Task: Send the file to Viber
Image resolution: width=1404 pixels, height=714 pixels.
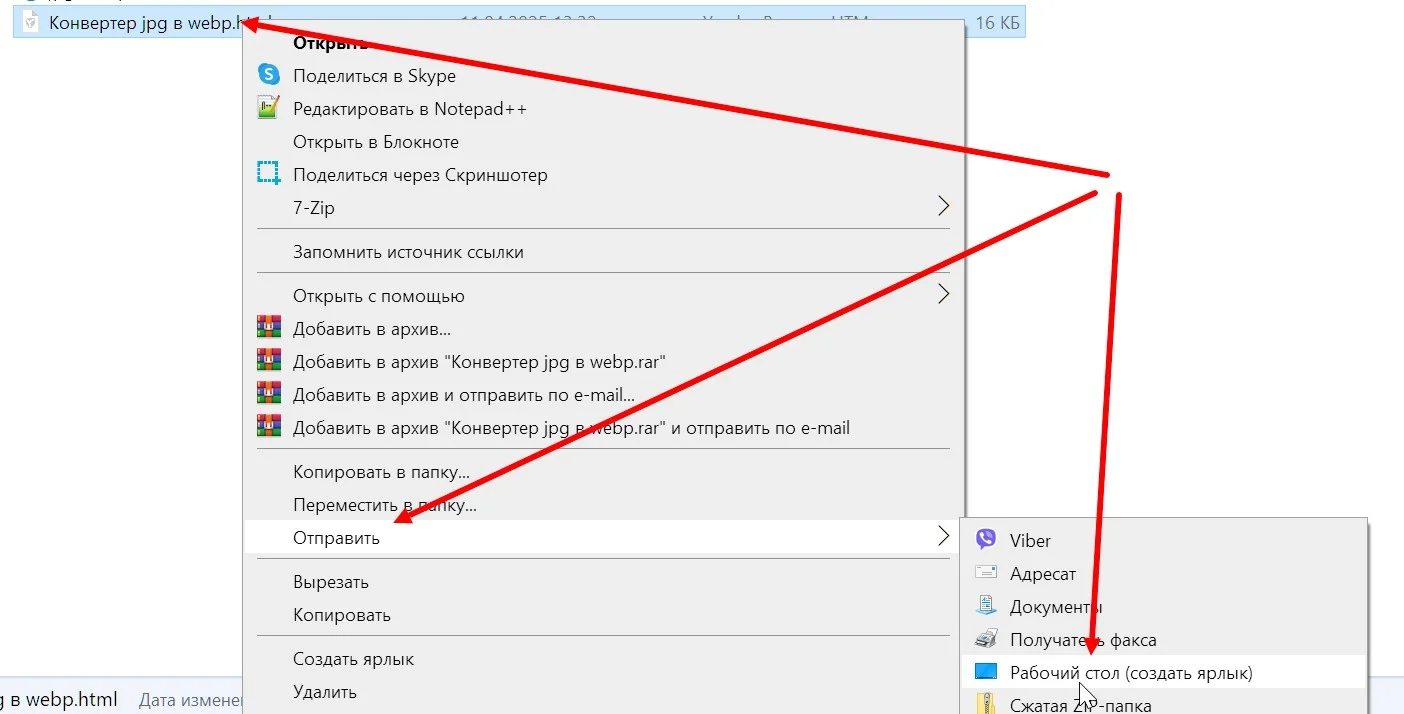Action: [1030, 541]
